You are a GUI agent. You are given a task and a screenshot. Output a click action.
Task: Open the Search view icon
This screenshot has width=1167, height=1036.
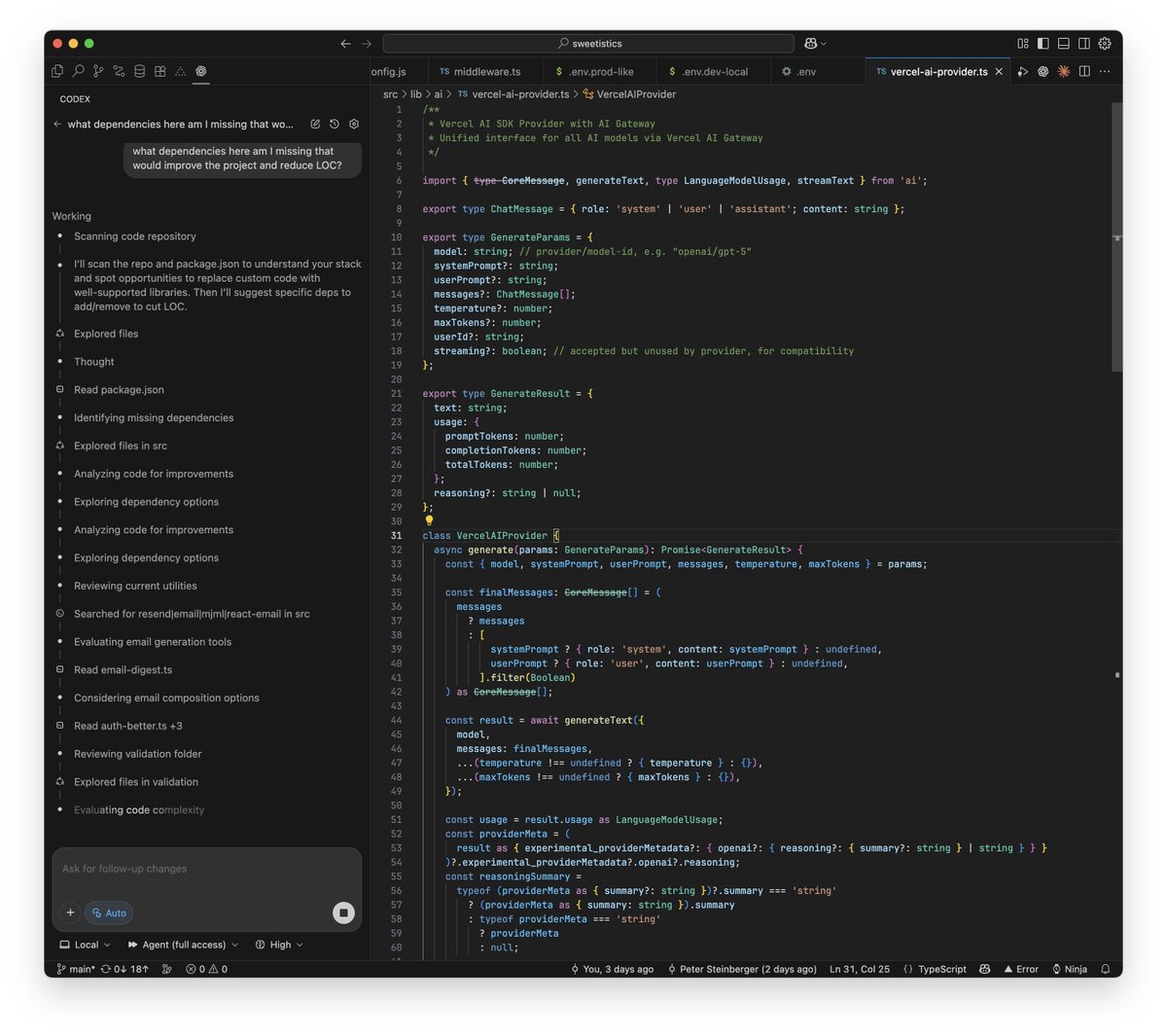pos(78,71)
